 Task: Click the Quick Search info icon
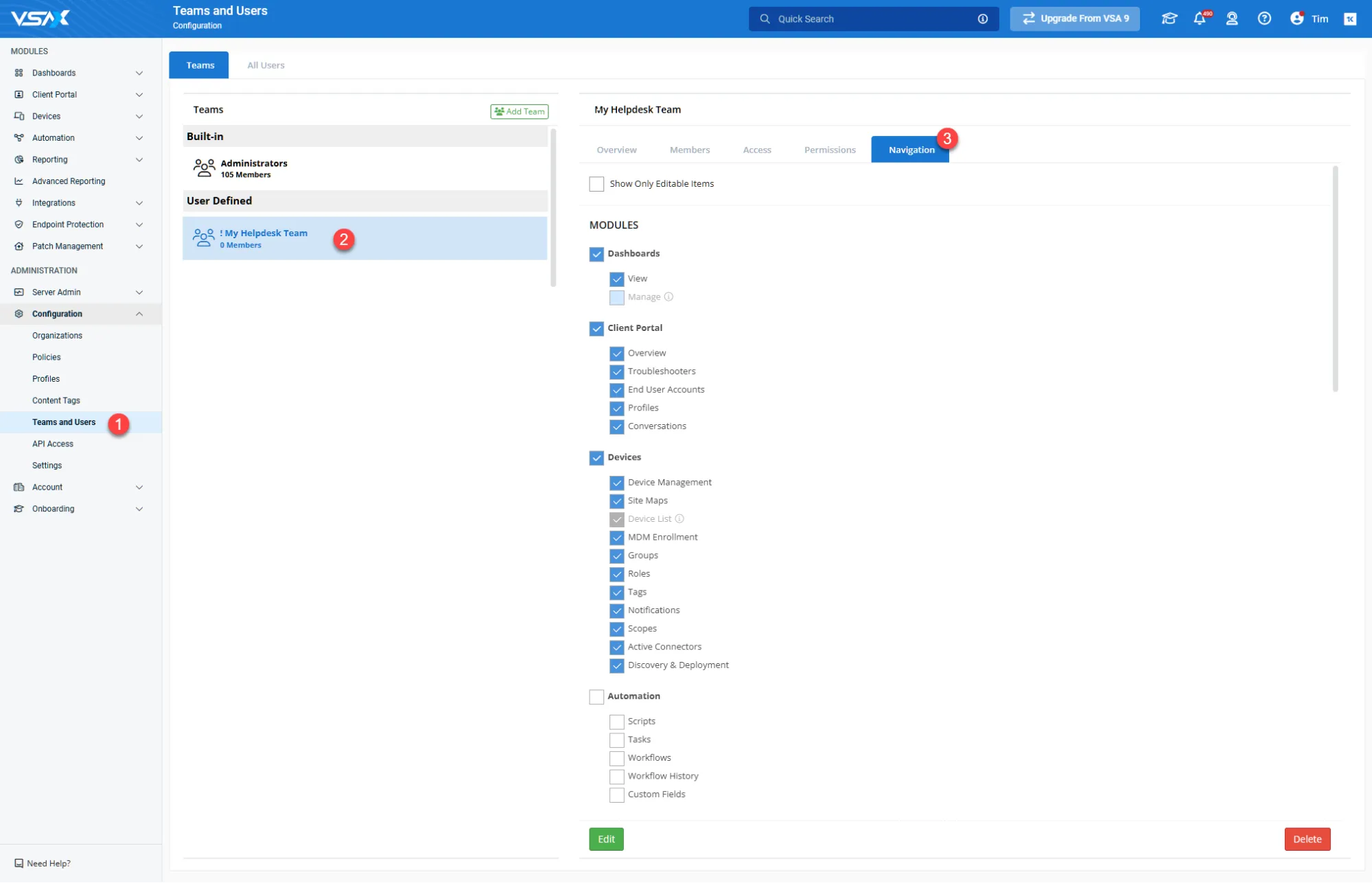983,19
